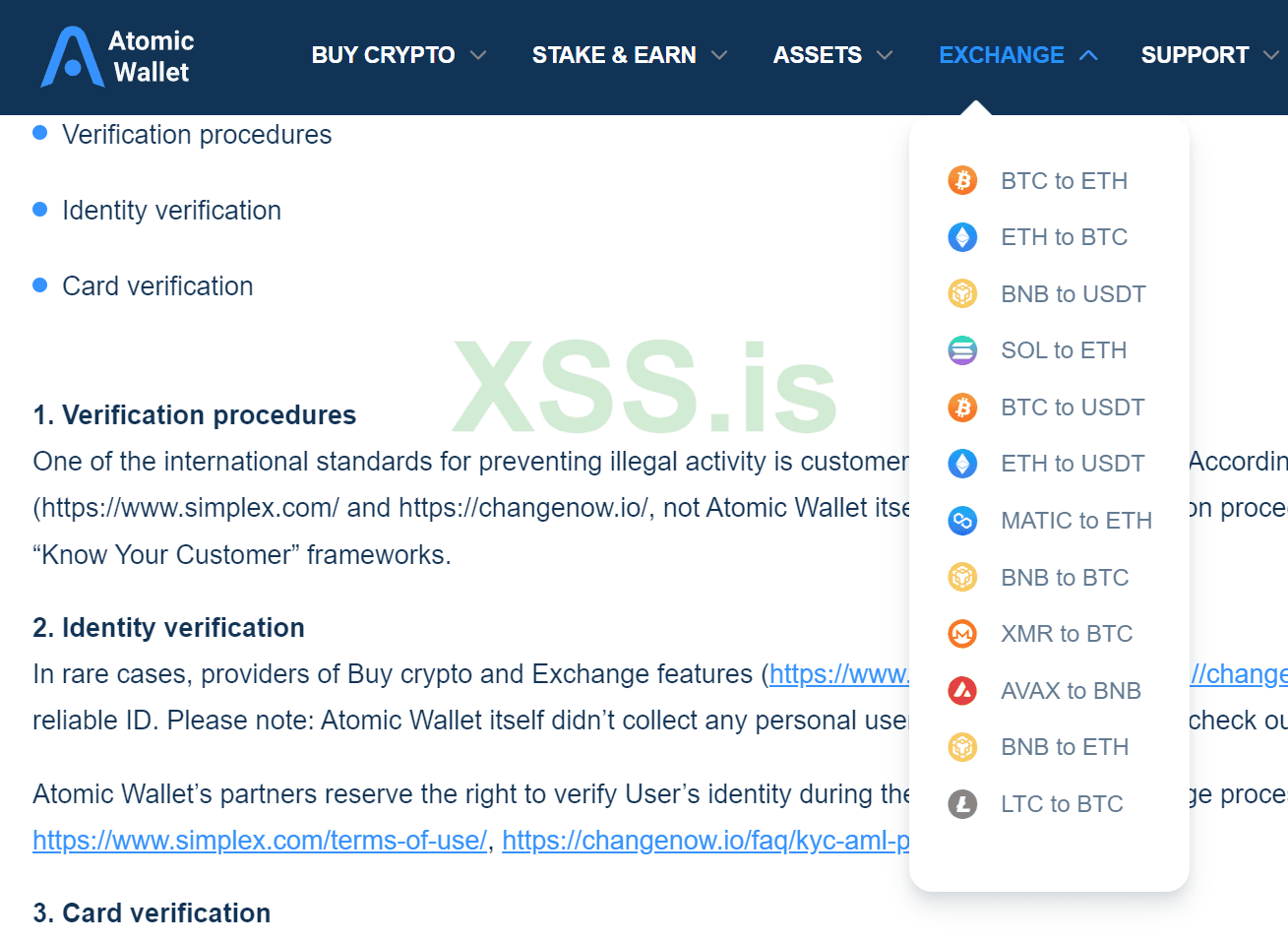Expand the Assets dropdown chevron
1288x942 pixels.
point(885,55)
